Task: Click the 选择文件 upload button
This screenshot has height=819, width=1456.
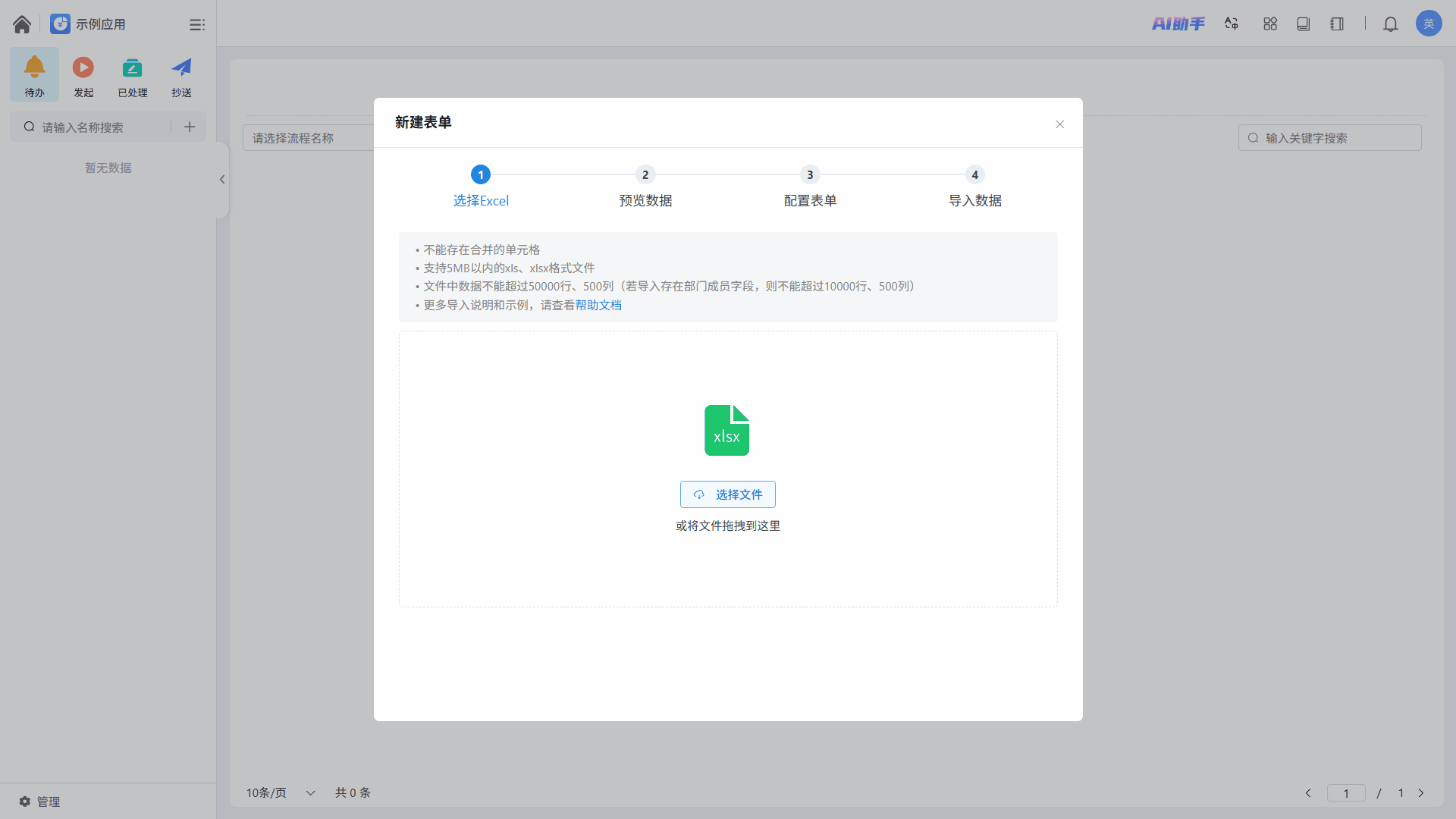Action: pyautogui.click(x=727, y=494)
